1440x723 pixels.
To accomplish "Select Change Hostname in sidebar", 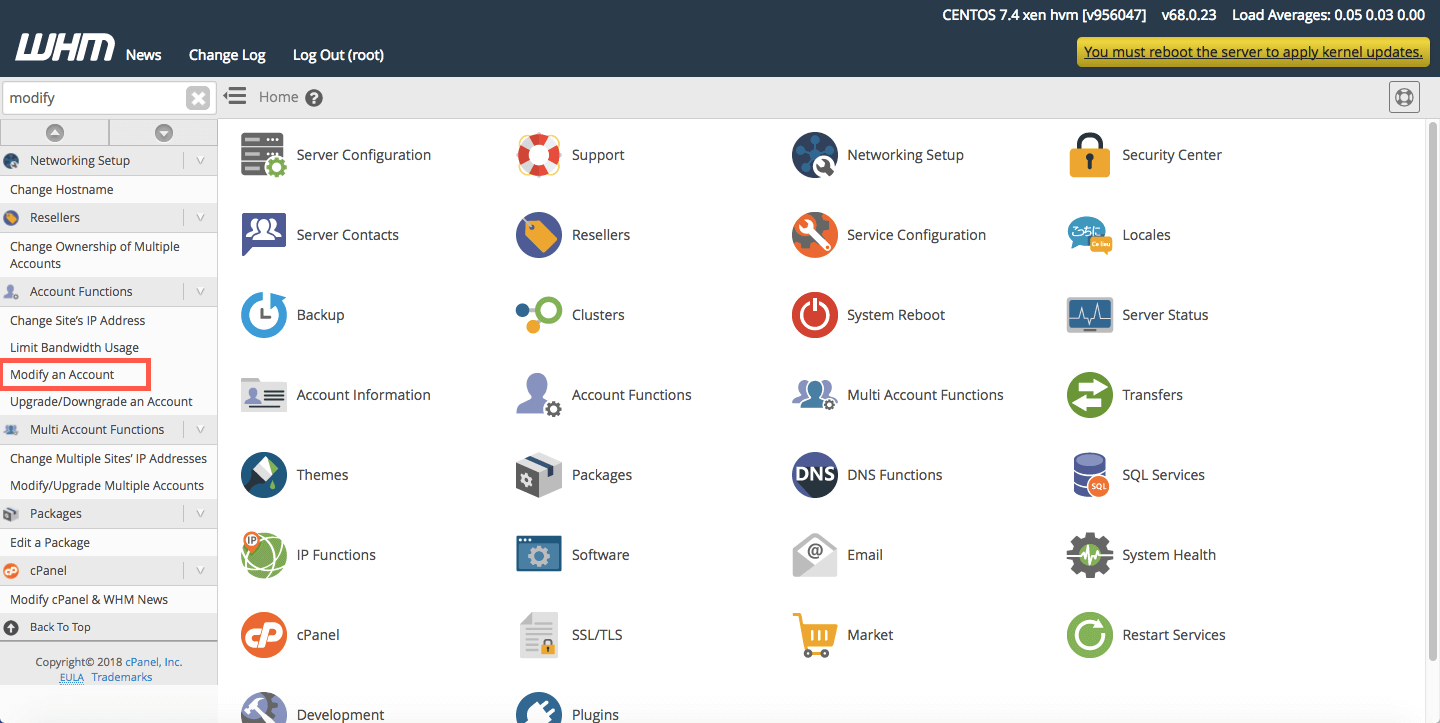I will point(62,189).
